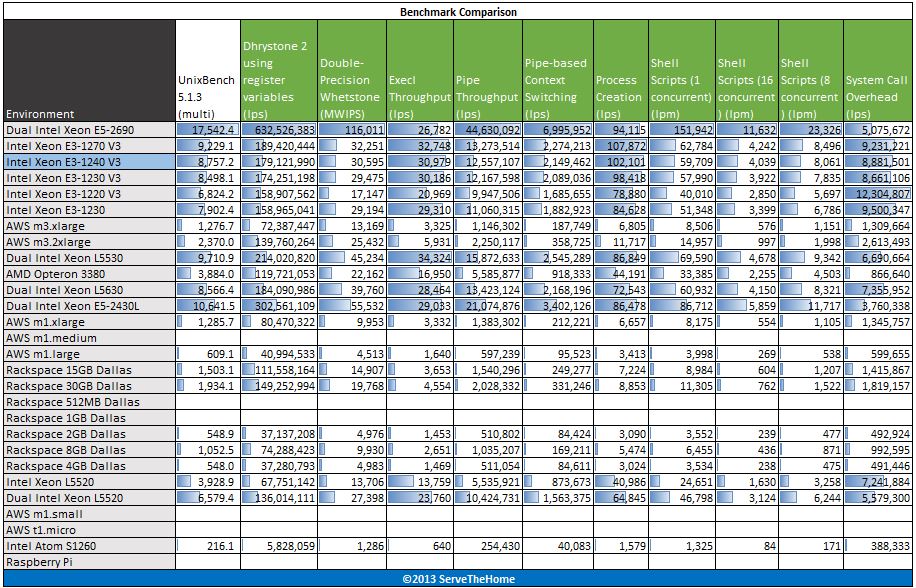Click the Process Creation column header
The width and height of the screenshot is (916, 588).
[x=620, y=71]
